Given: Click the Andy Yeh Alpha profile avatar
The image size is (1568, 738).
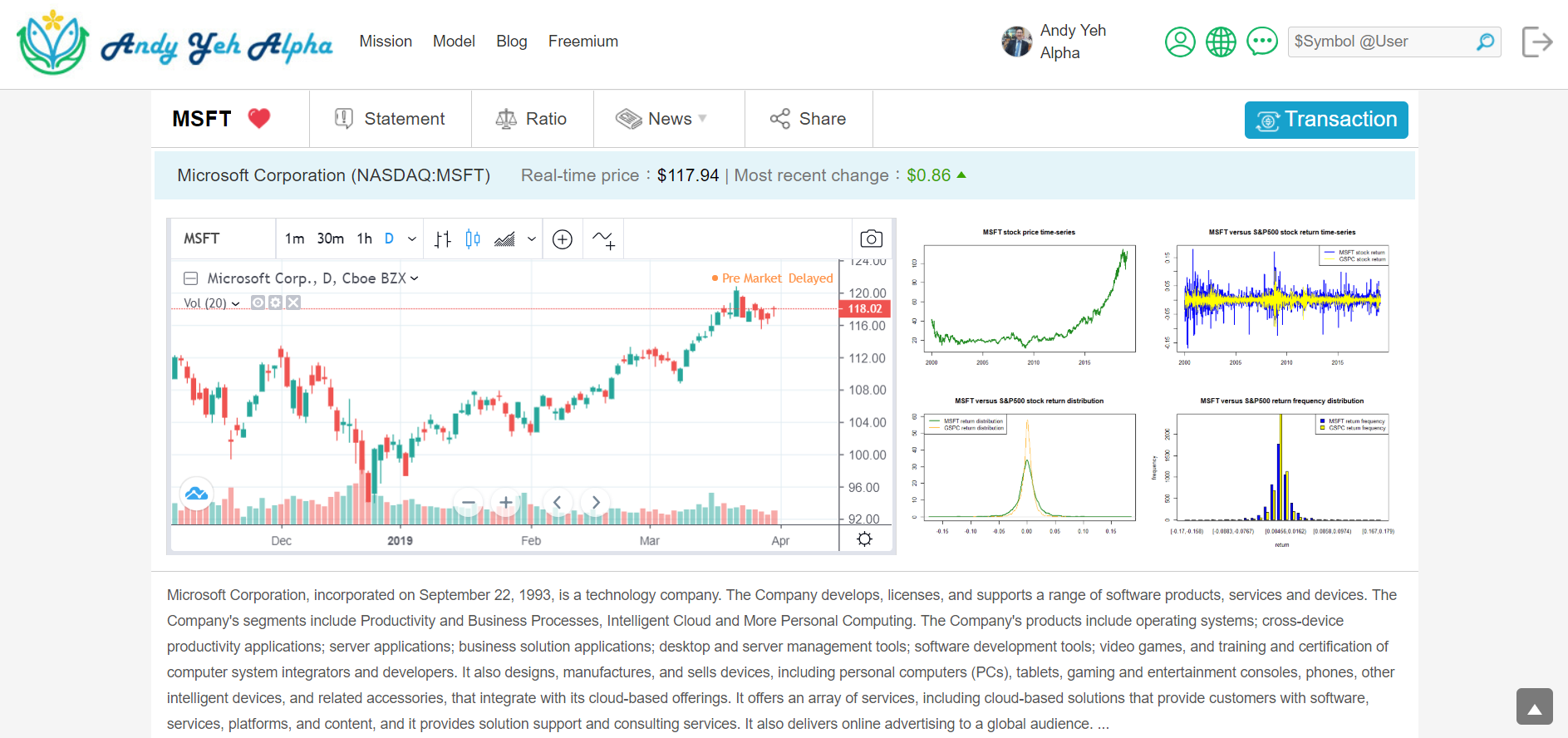Looking at the screenshot, I should point(1017,42).
